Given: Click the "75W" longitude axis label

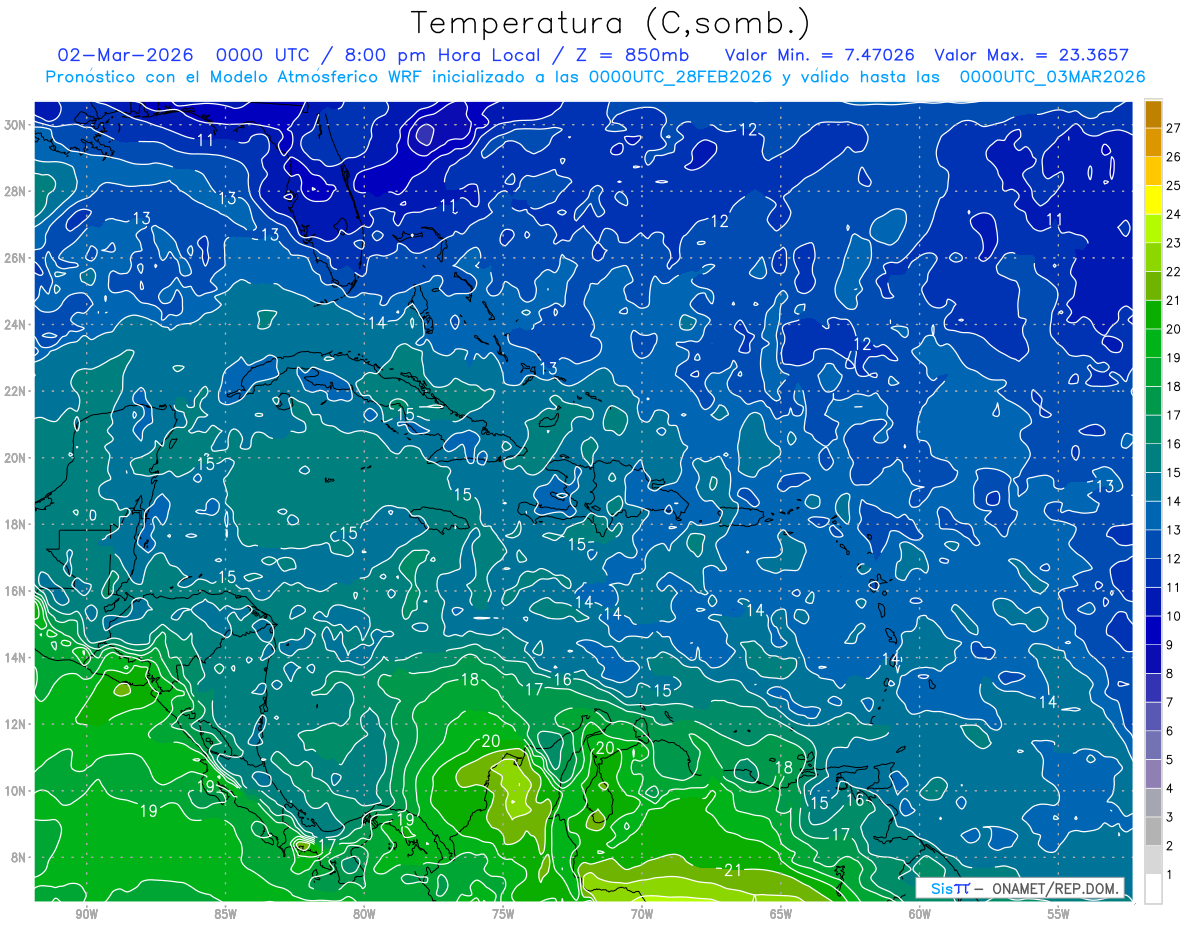Looking at the screenshot, I should point(503,914).
